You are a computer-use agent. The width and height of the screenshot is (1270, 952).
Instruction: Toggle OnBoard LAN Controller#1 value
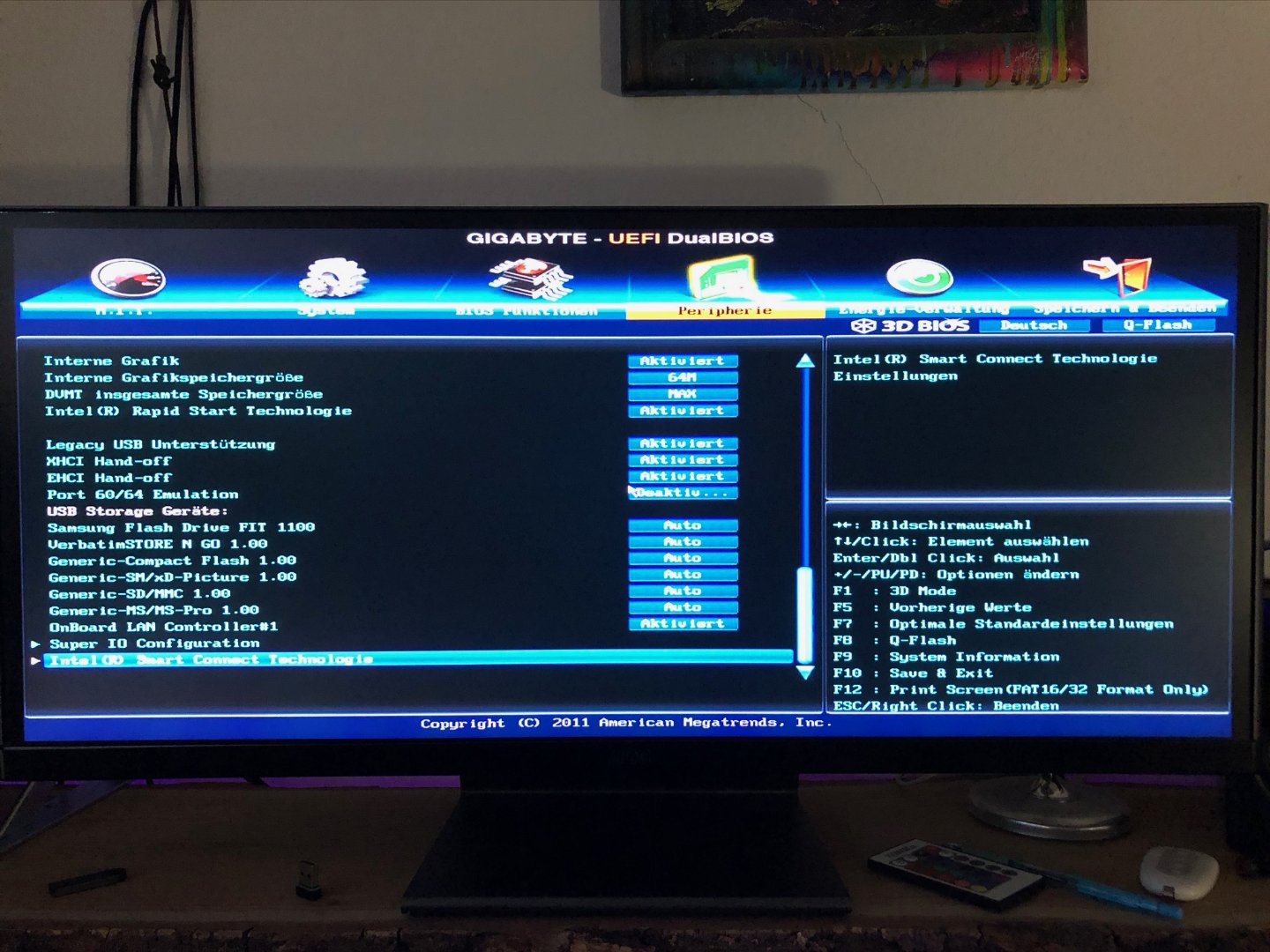[x=683, y=624]
